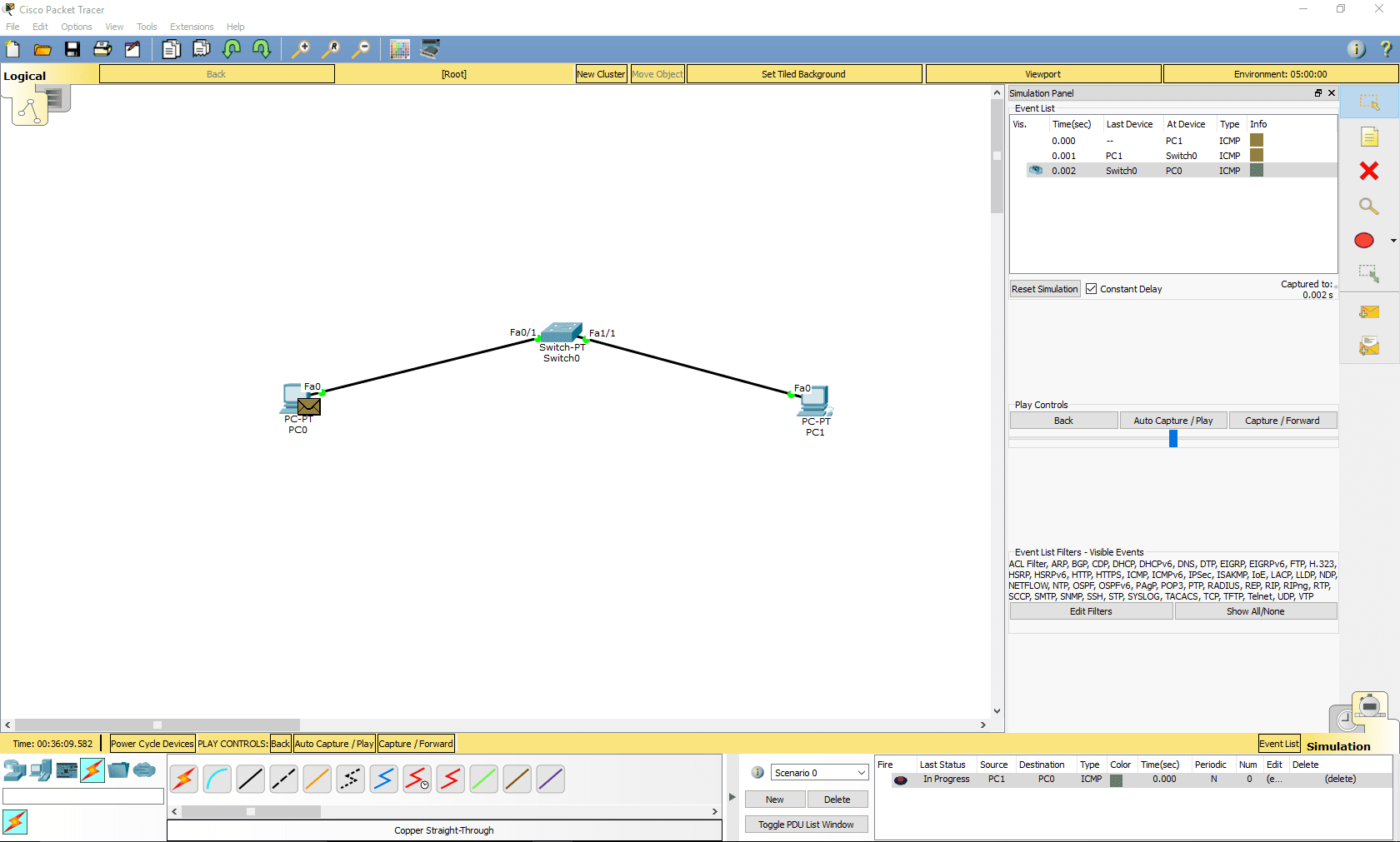This screenshot has width=1400, height=842.
Task: Toggle visibility eye on the 0.002 event row
Action: pyautogui.click(x=1036, y=170)
